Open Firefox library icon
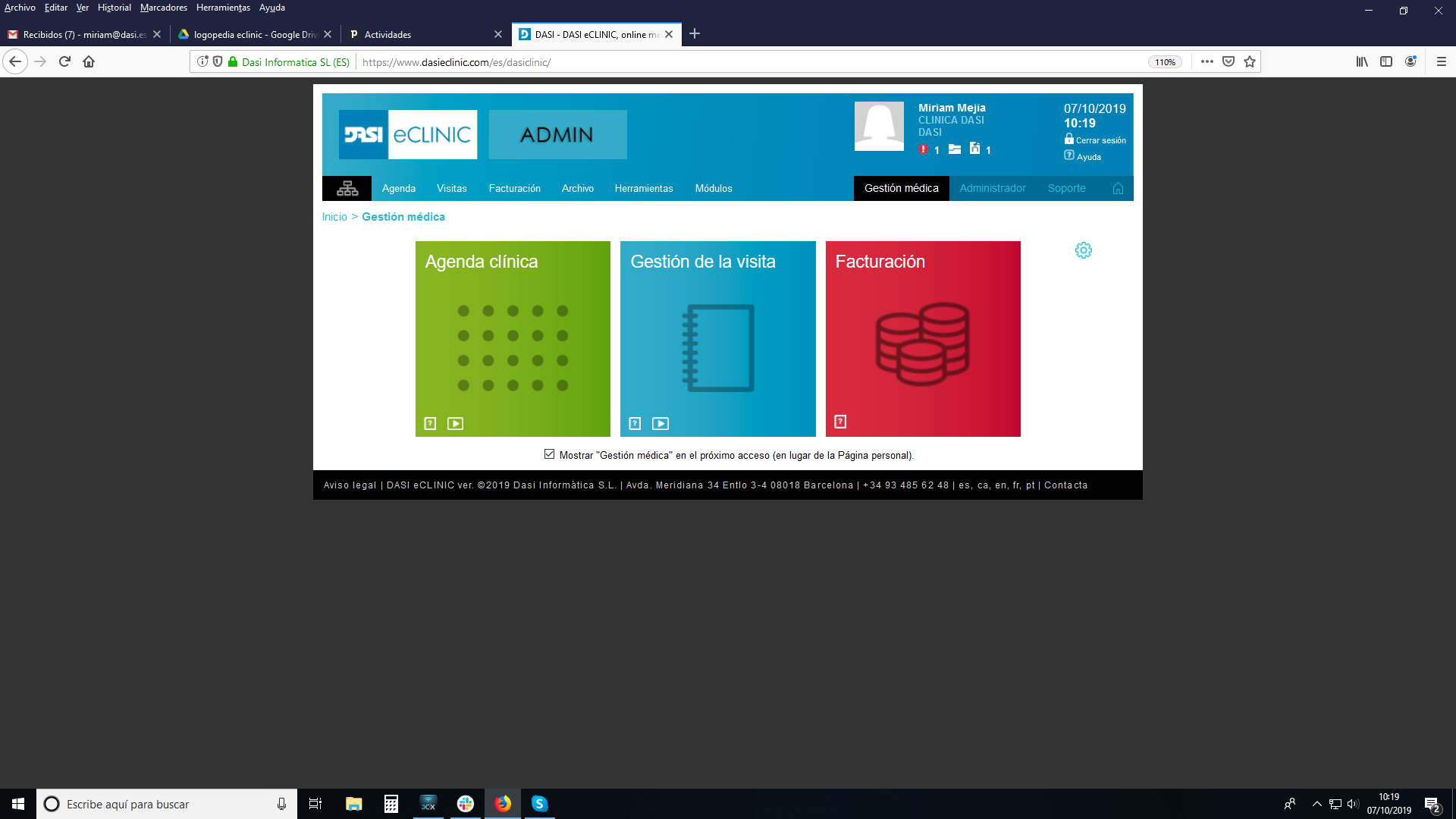Image resolution: width=1456 pixels, height=819 pixels. (1362, 61)
